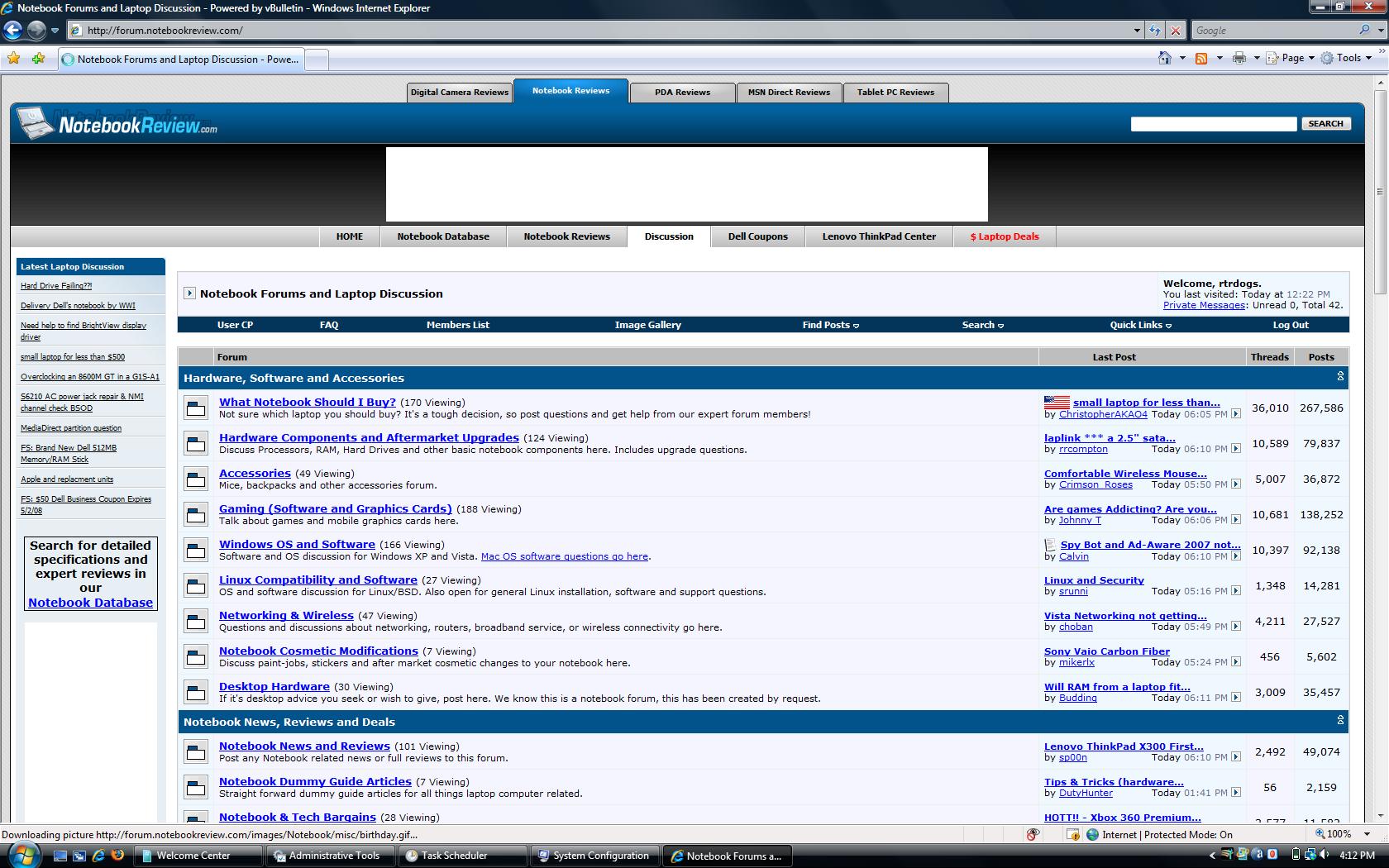Open Networking & Wireless forum link
The width and height of the screenshot is (1389, 868).
[x=286, y=615]
